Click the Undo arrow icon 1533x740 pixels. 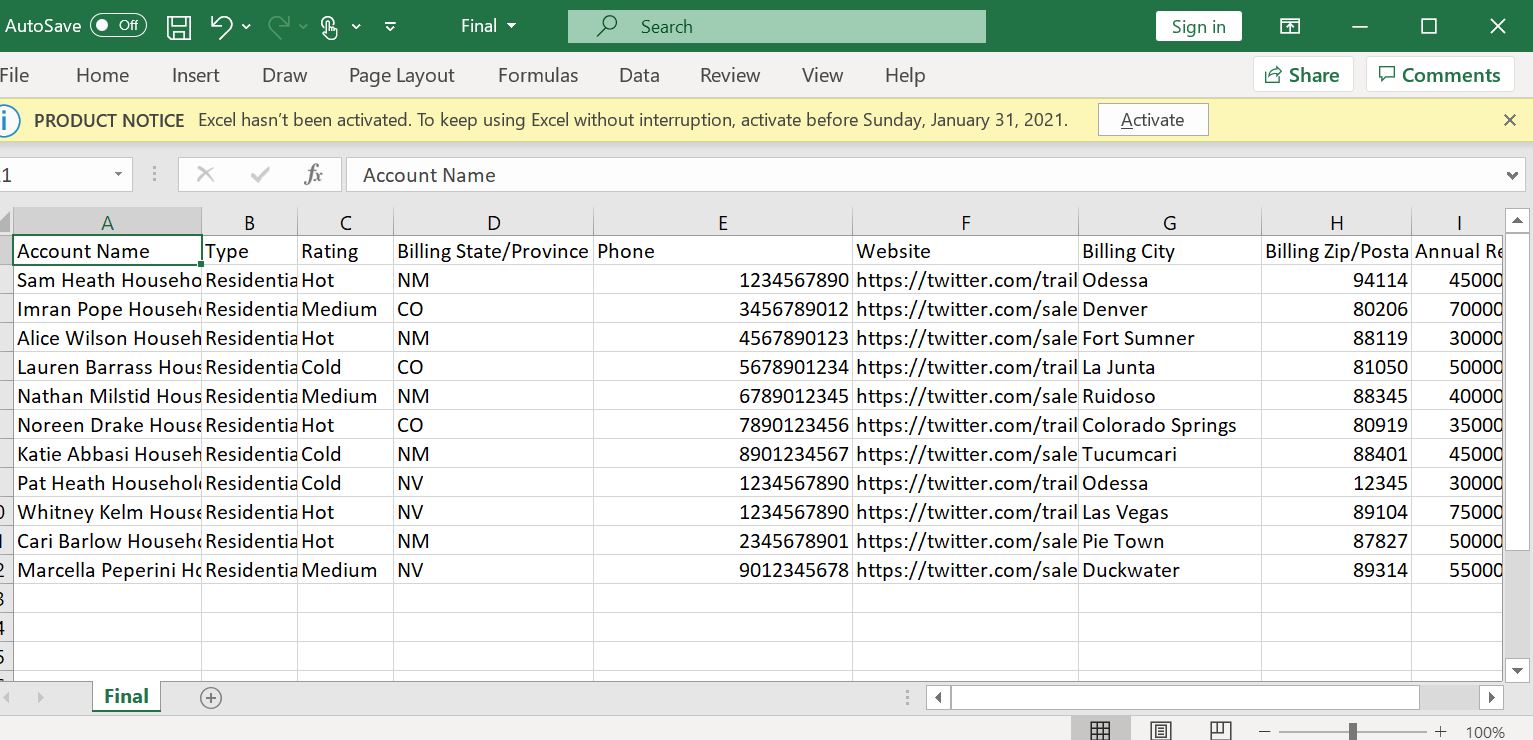click(x=222, y=27)
